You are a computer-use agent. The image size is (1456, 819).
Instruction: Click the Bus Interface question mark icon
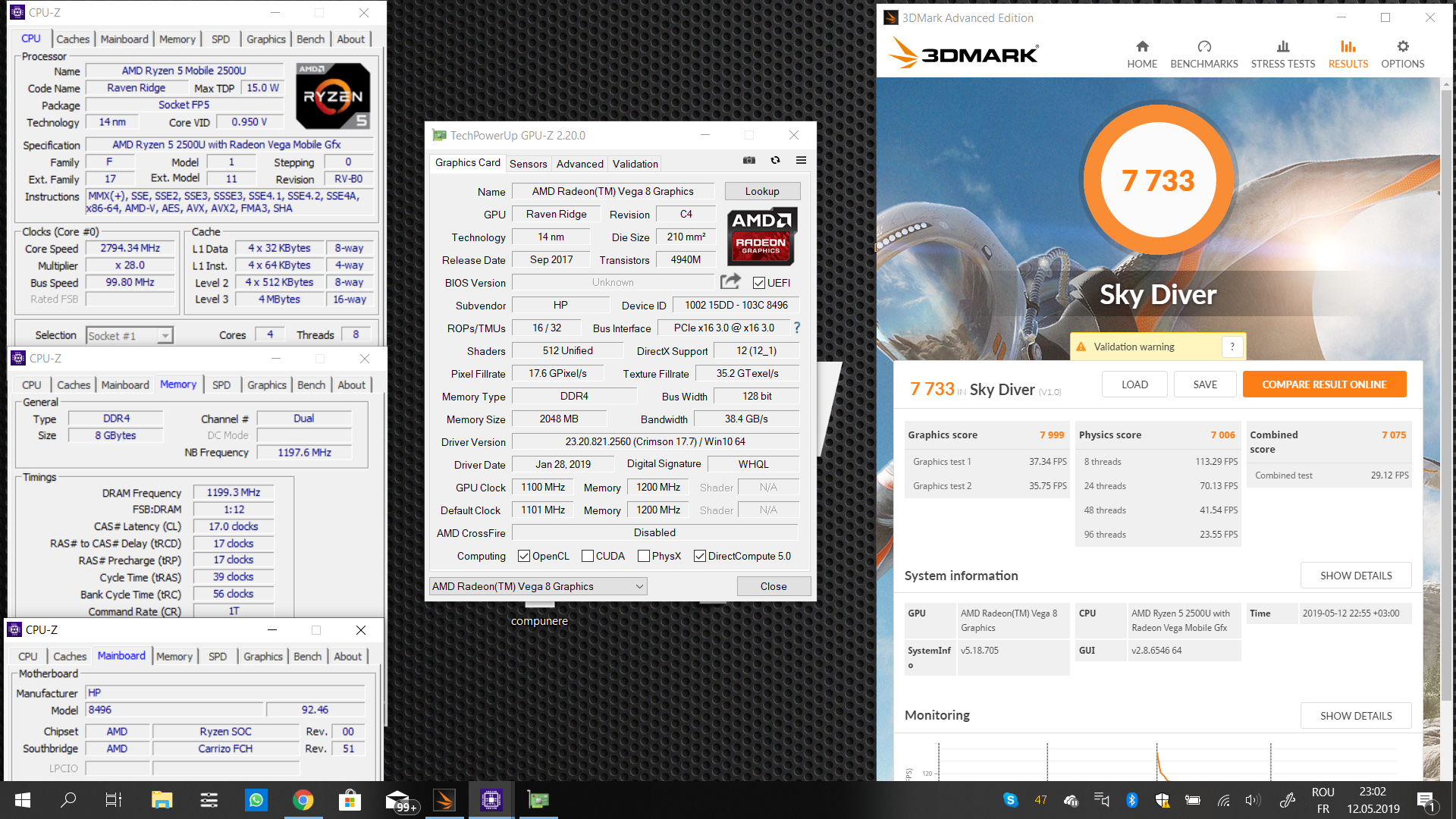coord(797,328)
